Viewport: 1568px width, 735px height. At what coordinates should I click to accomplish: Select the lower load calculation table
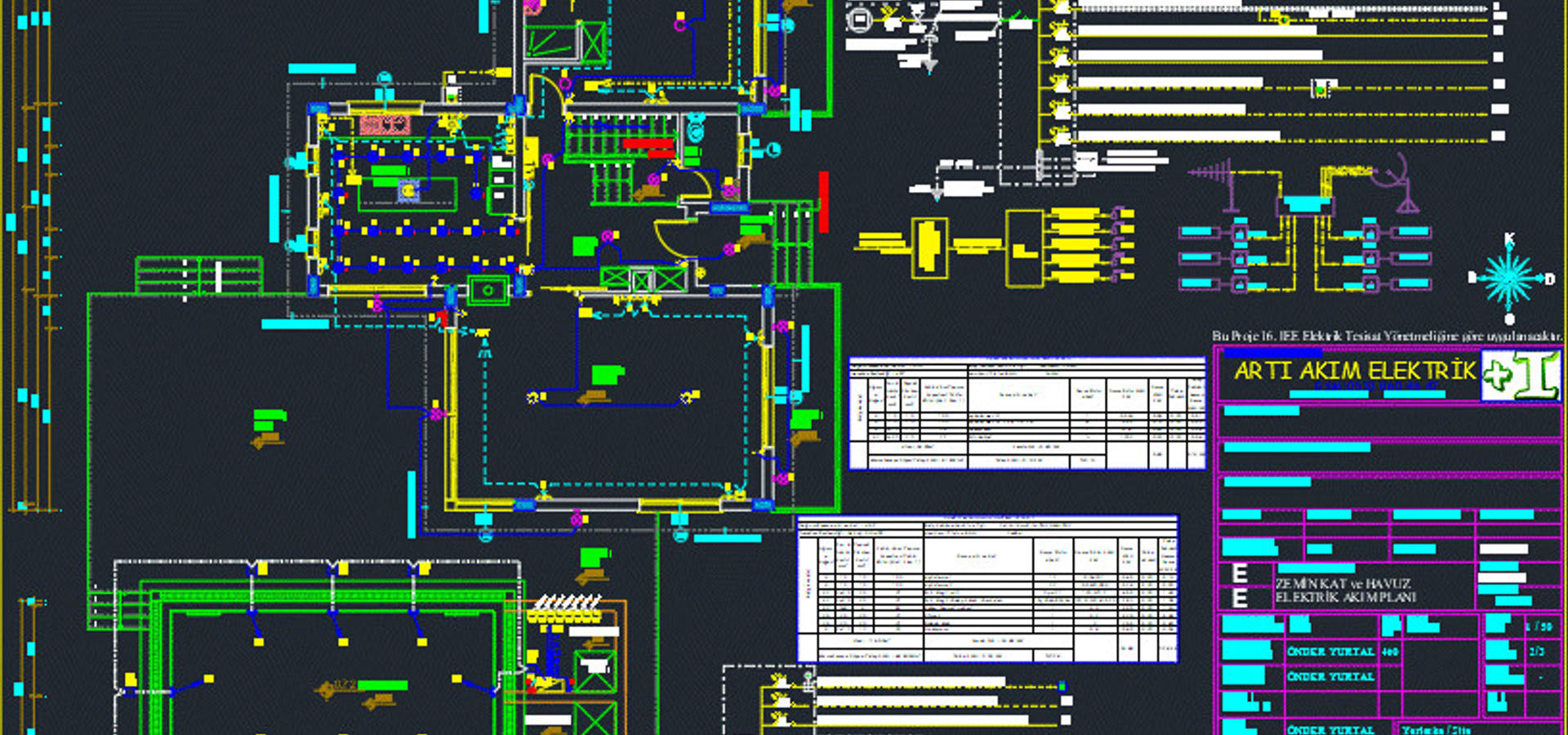pos(987,588)
